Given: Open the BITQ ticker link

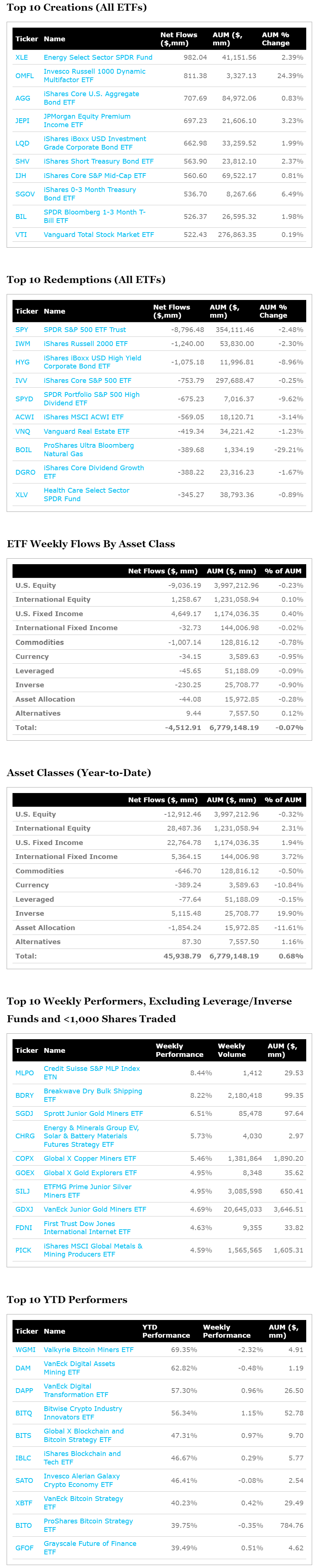Looking at the screenshot, I should 24,1413.
